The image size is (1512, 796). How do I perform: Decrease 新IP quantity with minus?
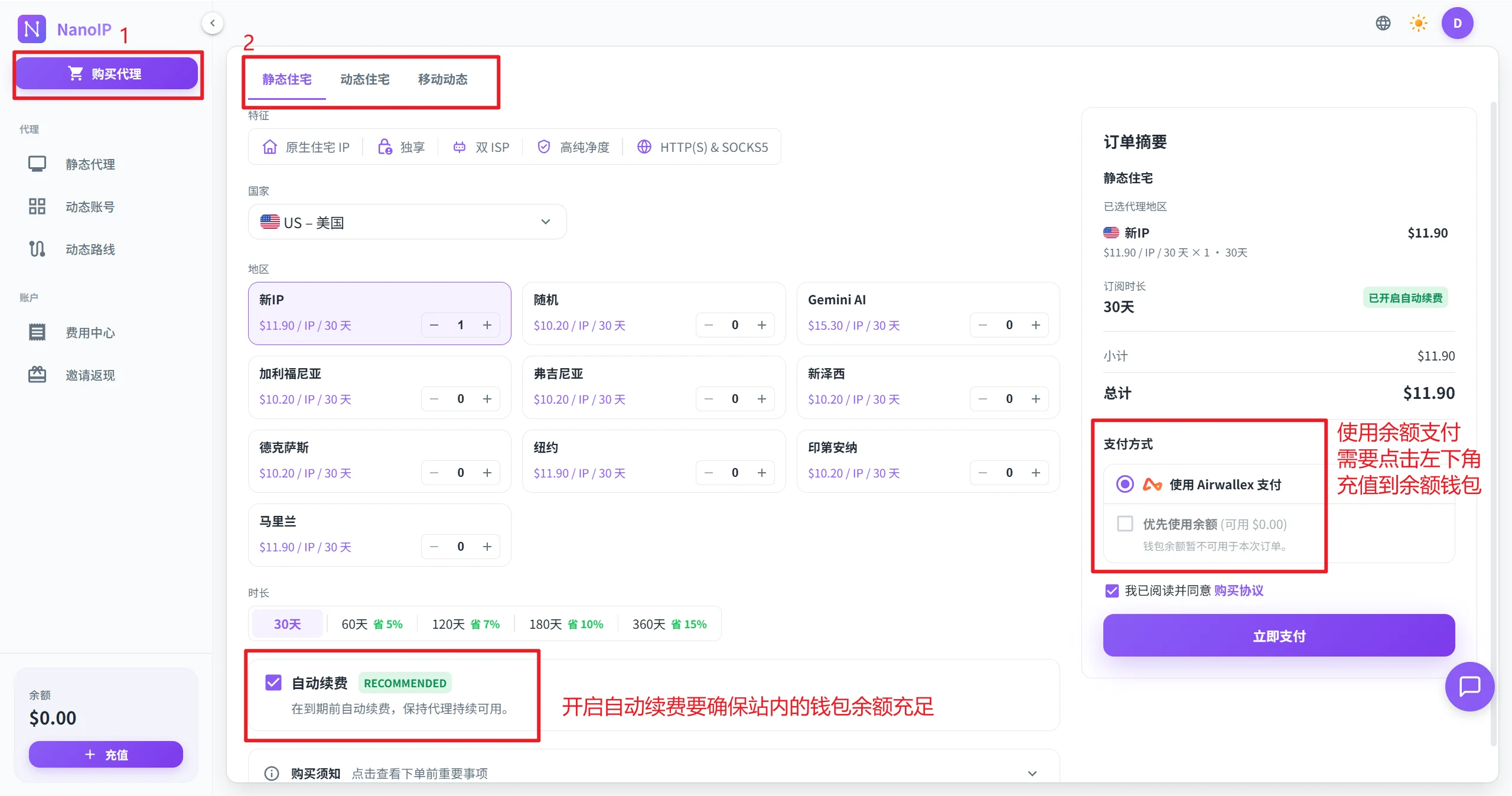(434, 325)
